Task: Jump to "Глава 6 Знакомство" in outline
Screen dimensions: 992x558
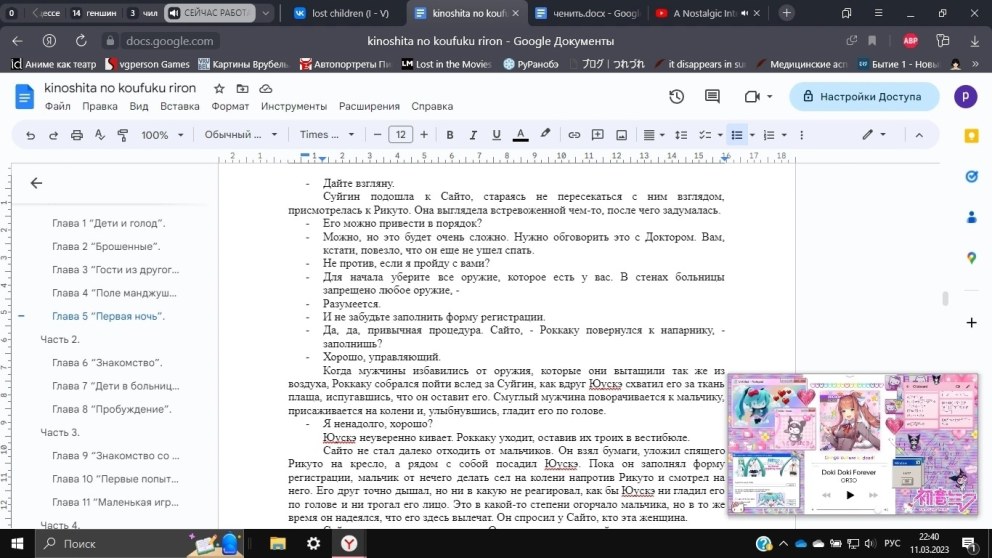Action: click(107, 363)
